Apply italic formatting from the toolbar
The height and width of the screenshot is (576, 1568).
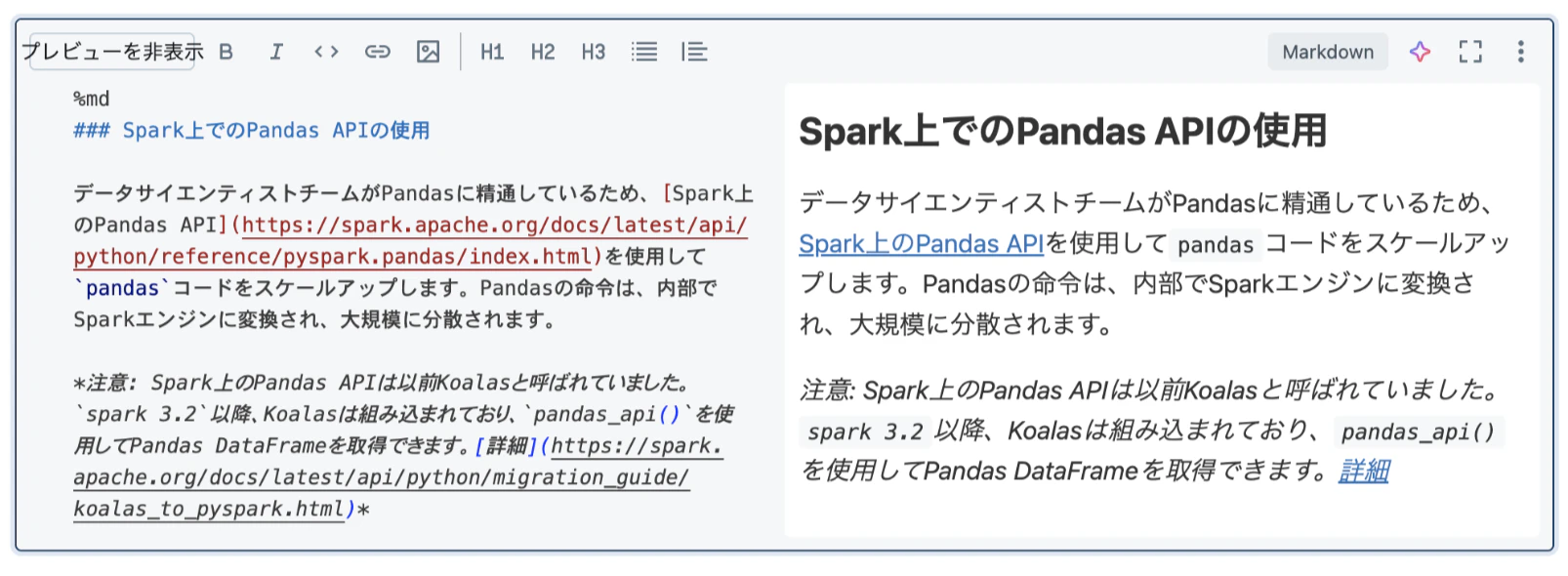pyautogui.click(x=276, y=52)
